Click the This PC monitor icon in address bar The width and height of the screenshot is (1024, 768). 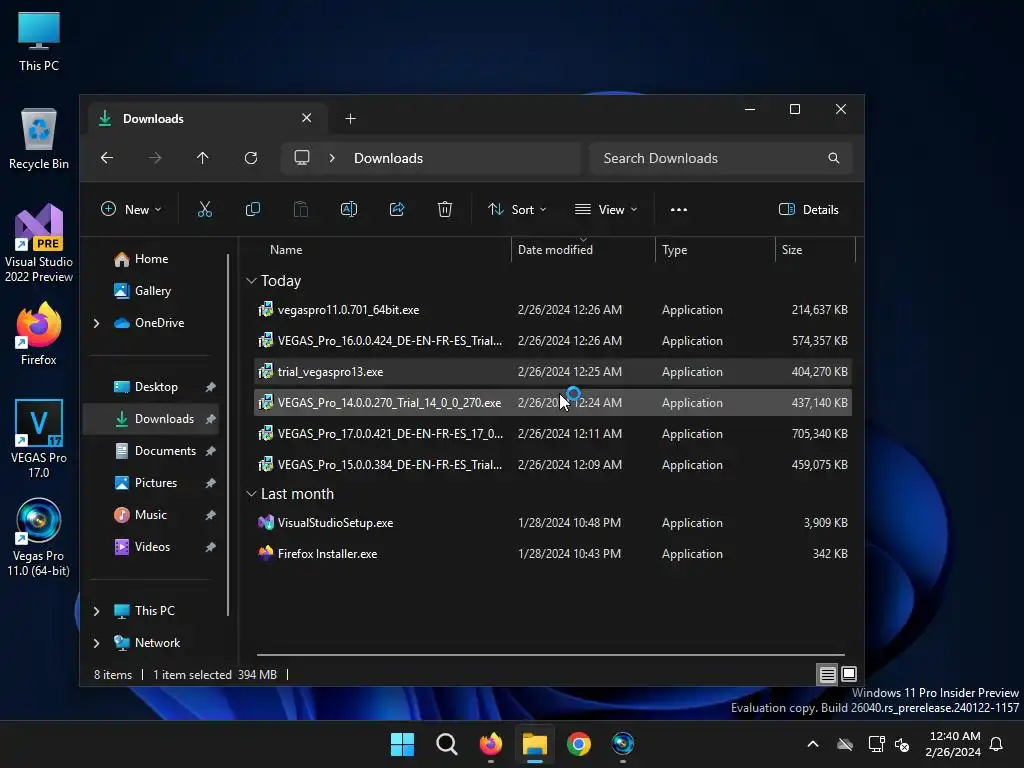point(302,158)
